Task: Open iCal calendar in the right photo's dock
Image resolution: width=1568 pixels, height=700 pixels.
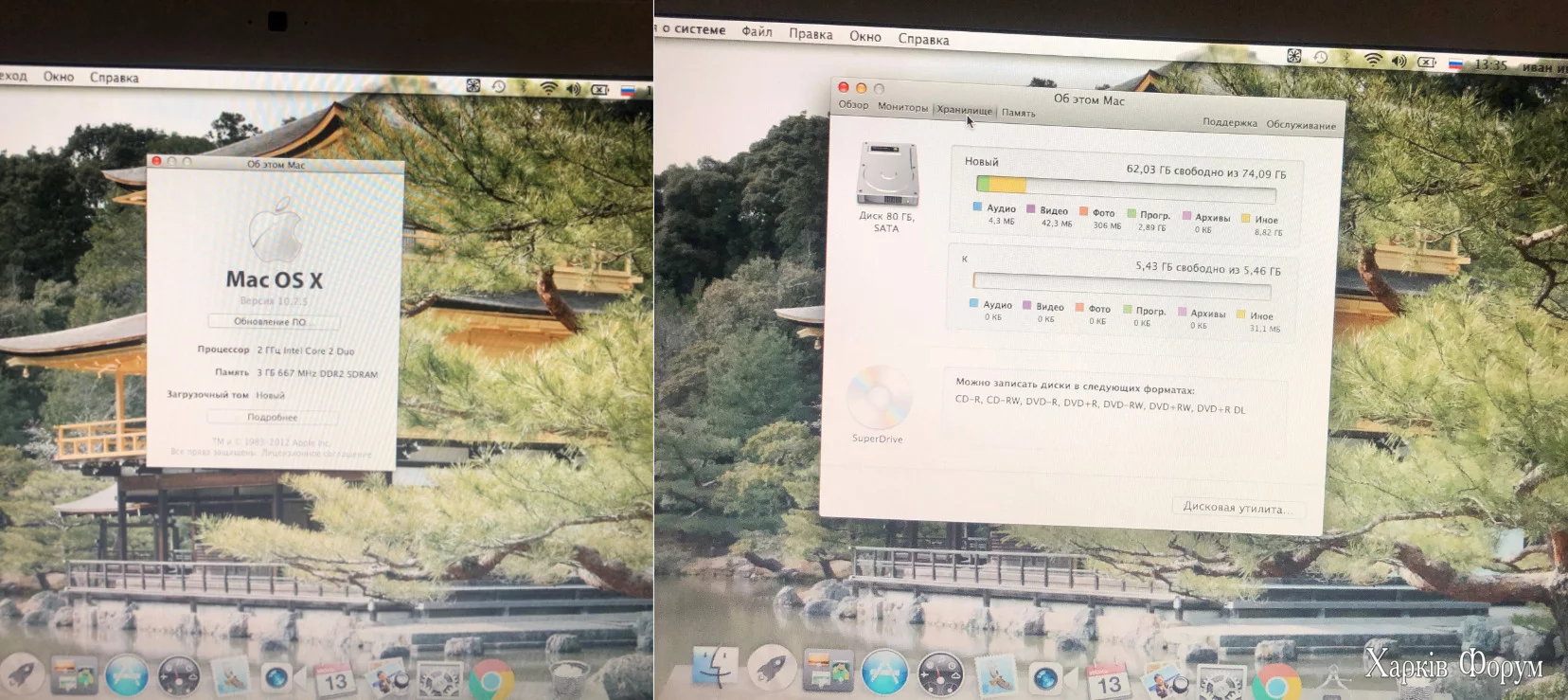Action: [x=1108, y=680]
